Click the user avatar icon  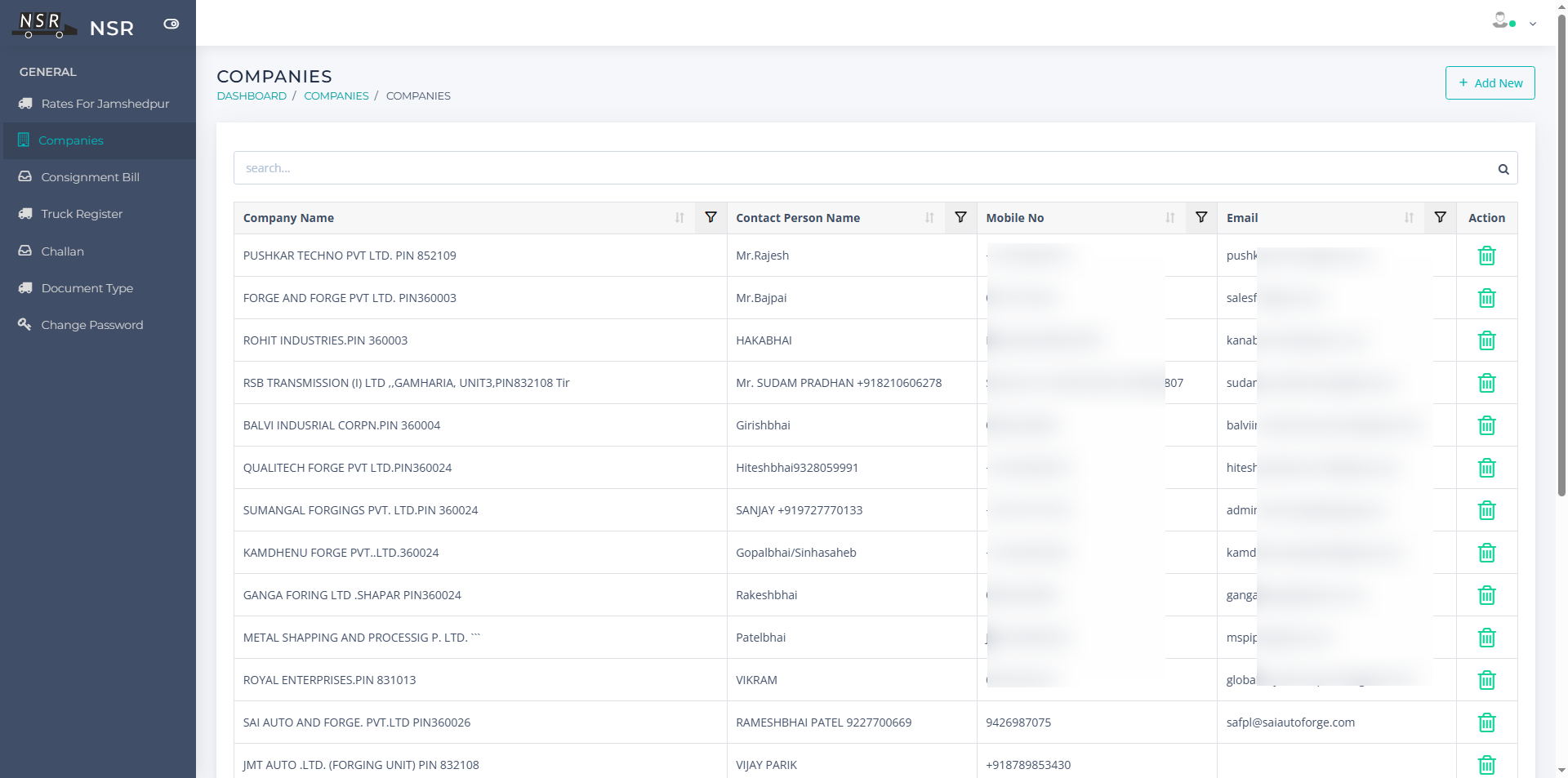coord(1500,20)
